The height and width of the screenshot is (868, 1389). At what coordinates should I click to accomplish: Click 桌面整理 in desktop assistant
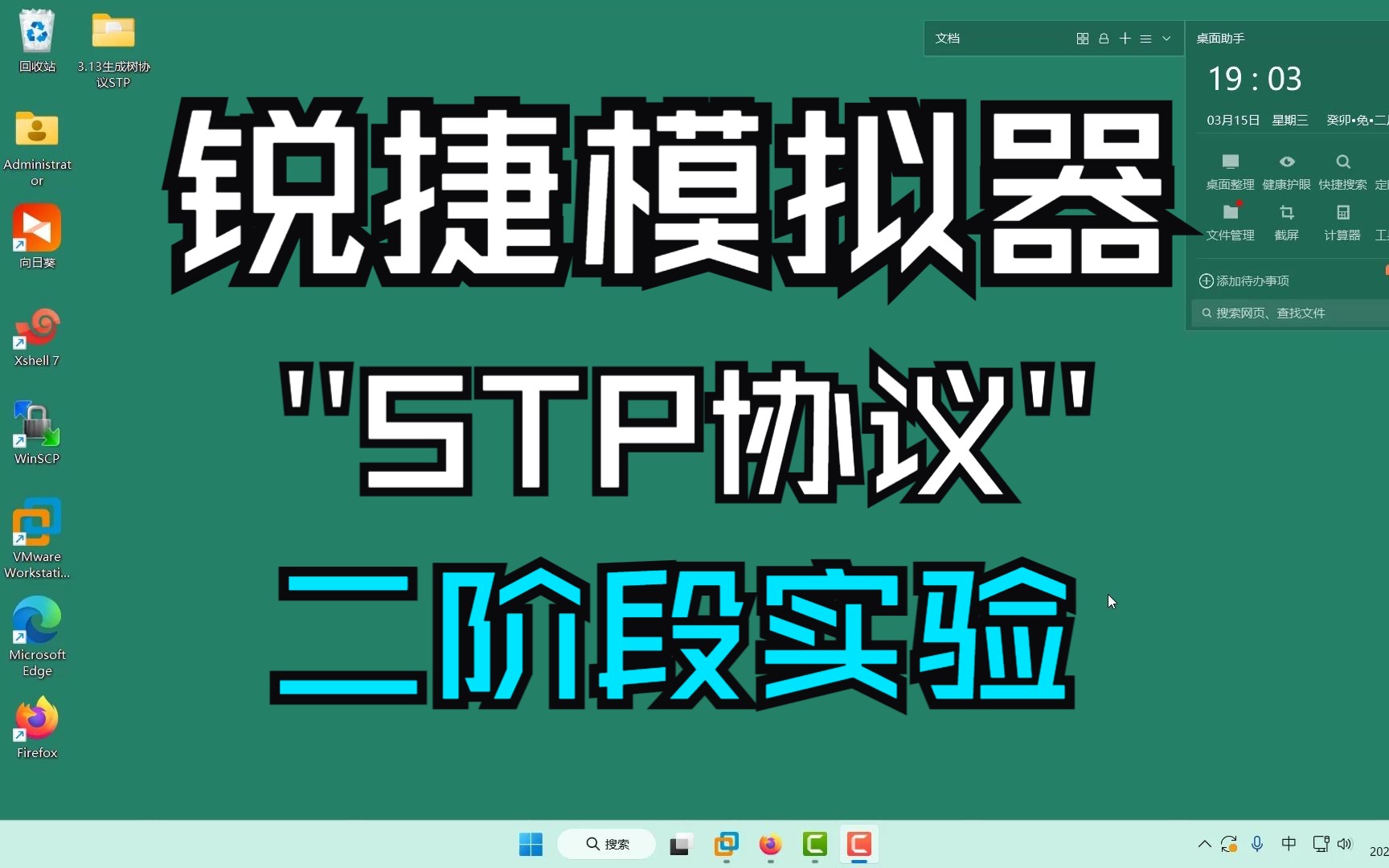(1230, 172)
